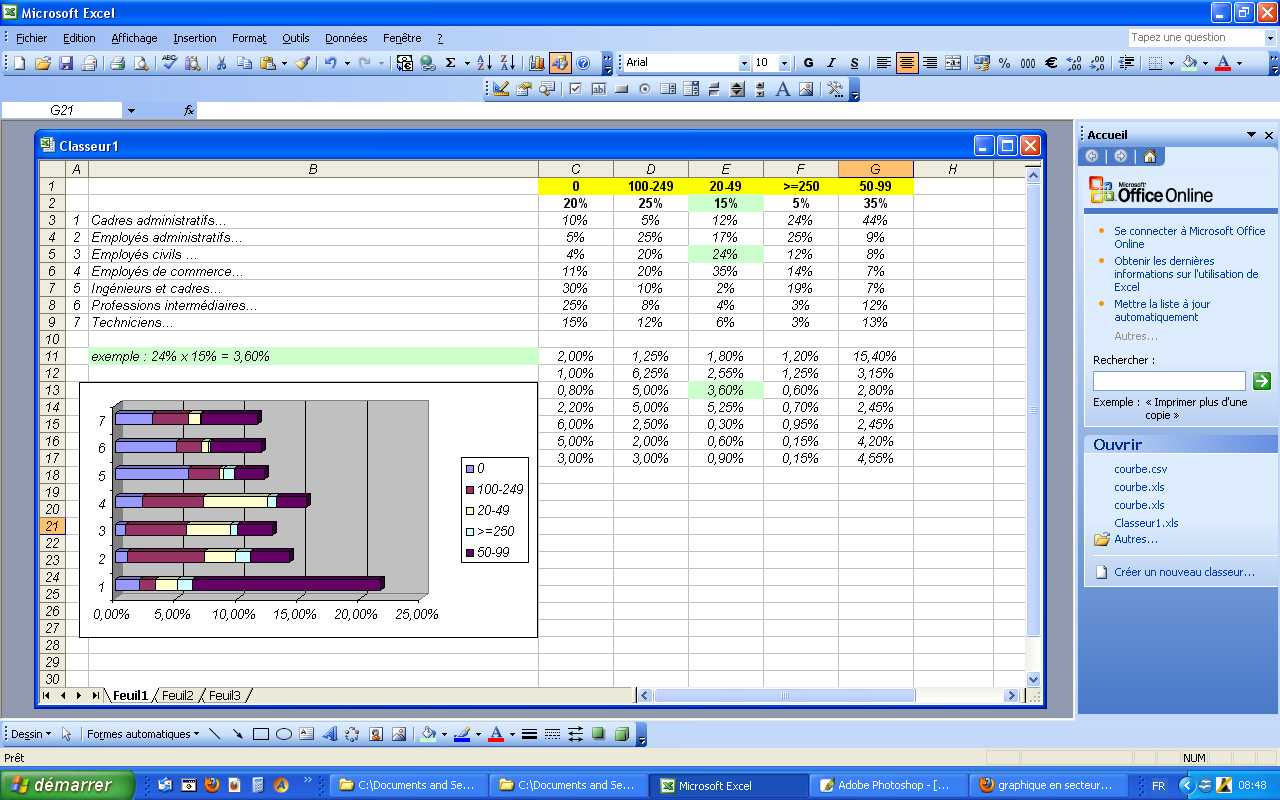Screen dimensions: 1280x800
Task: Click Se connecter à Microsoft Office Online
Action: (x=1189, y=237)
